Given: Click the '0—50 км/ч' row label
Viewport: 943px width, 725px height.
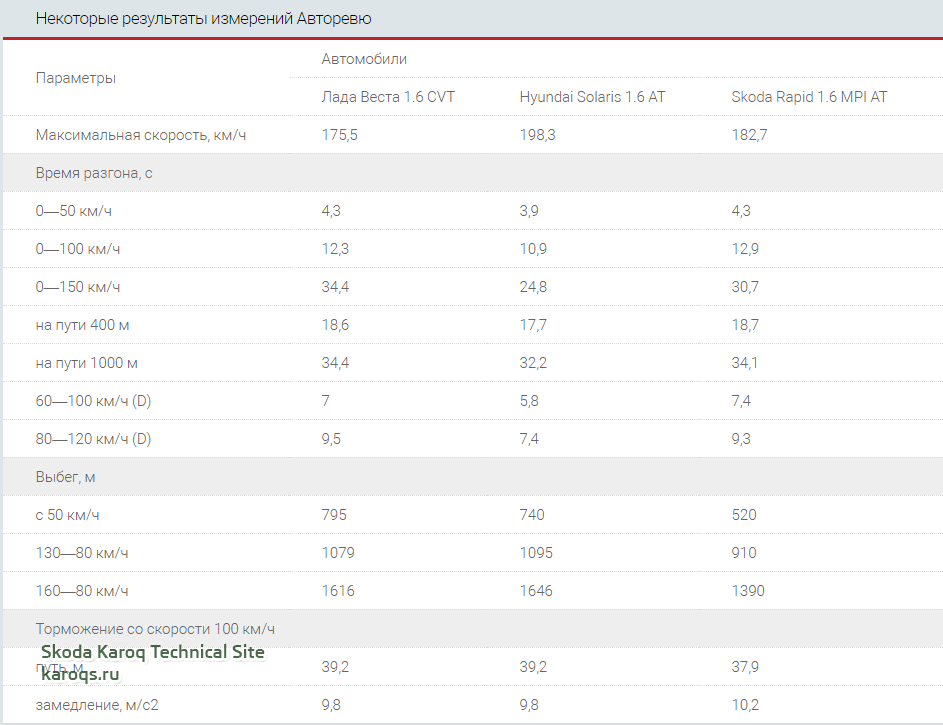Looking at the screenshot, I should click(73, 211).
